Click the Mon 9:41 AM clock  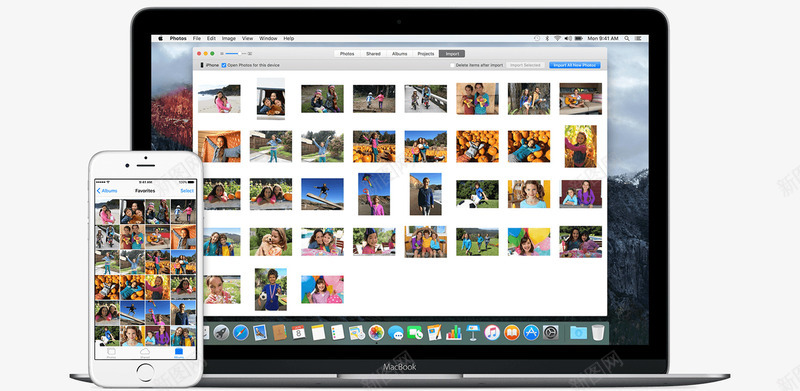point(603,38)
